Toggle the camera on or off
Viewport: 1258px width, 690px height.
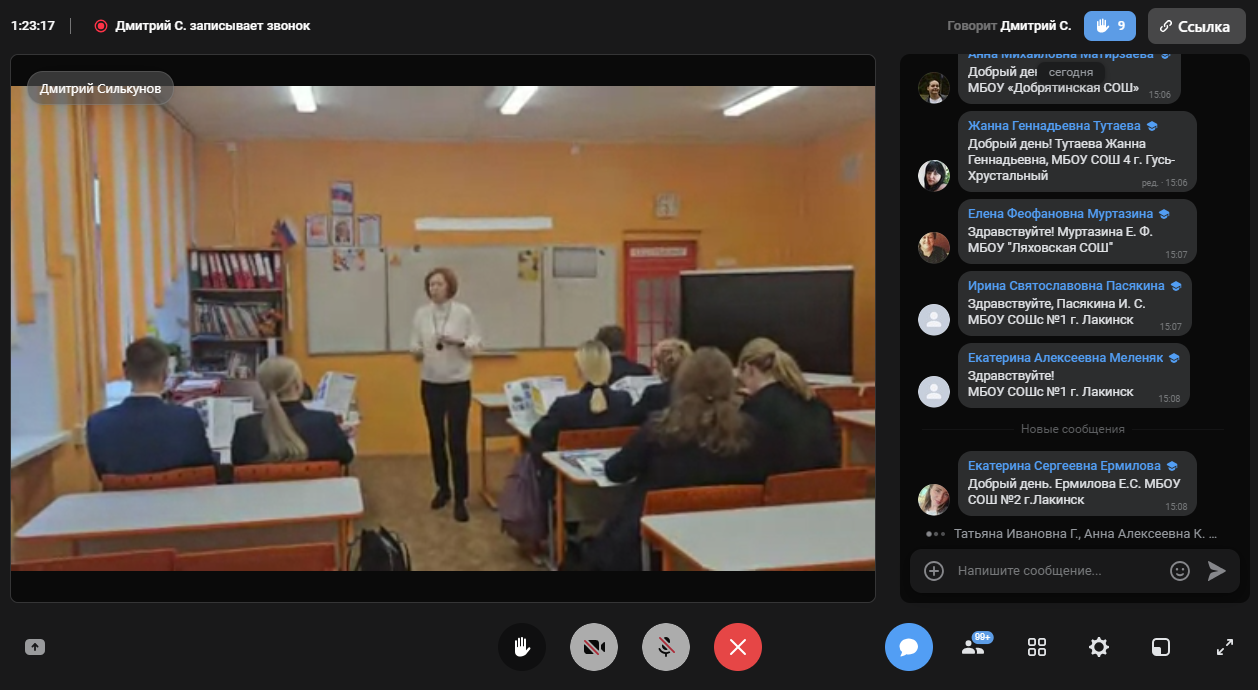click(x=594, y=647)
